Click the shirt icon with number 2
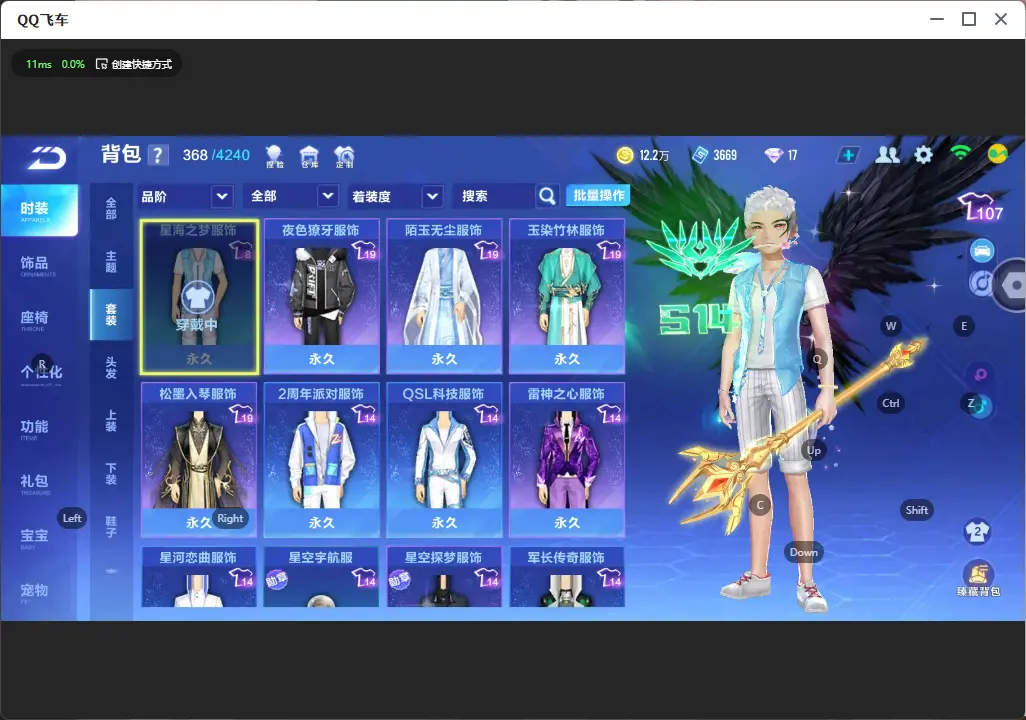 click(x=978, y=531)
